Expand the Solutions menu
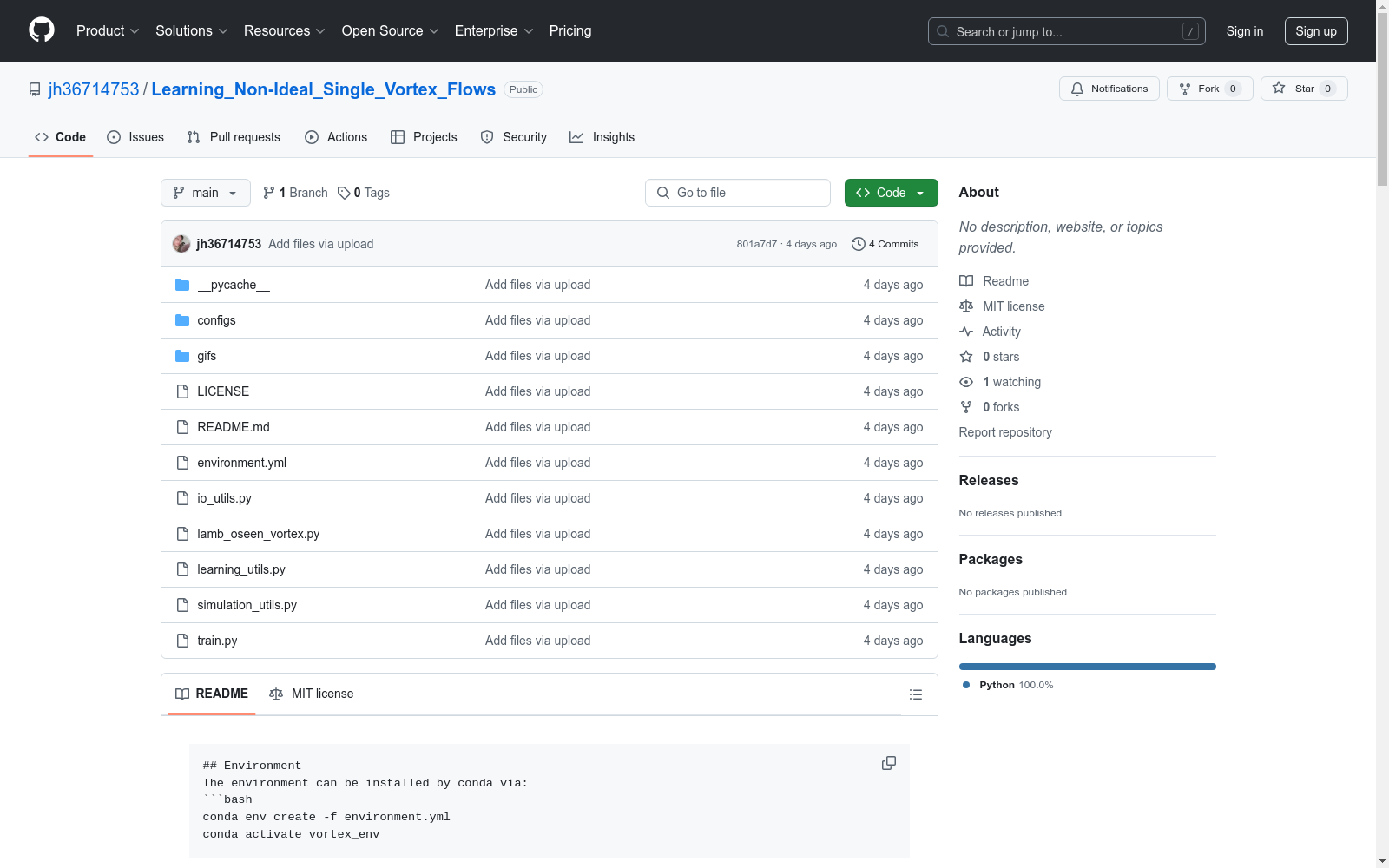The width and height of the screenshot is (1389, 868). (x=191, y=30)
